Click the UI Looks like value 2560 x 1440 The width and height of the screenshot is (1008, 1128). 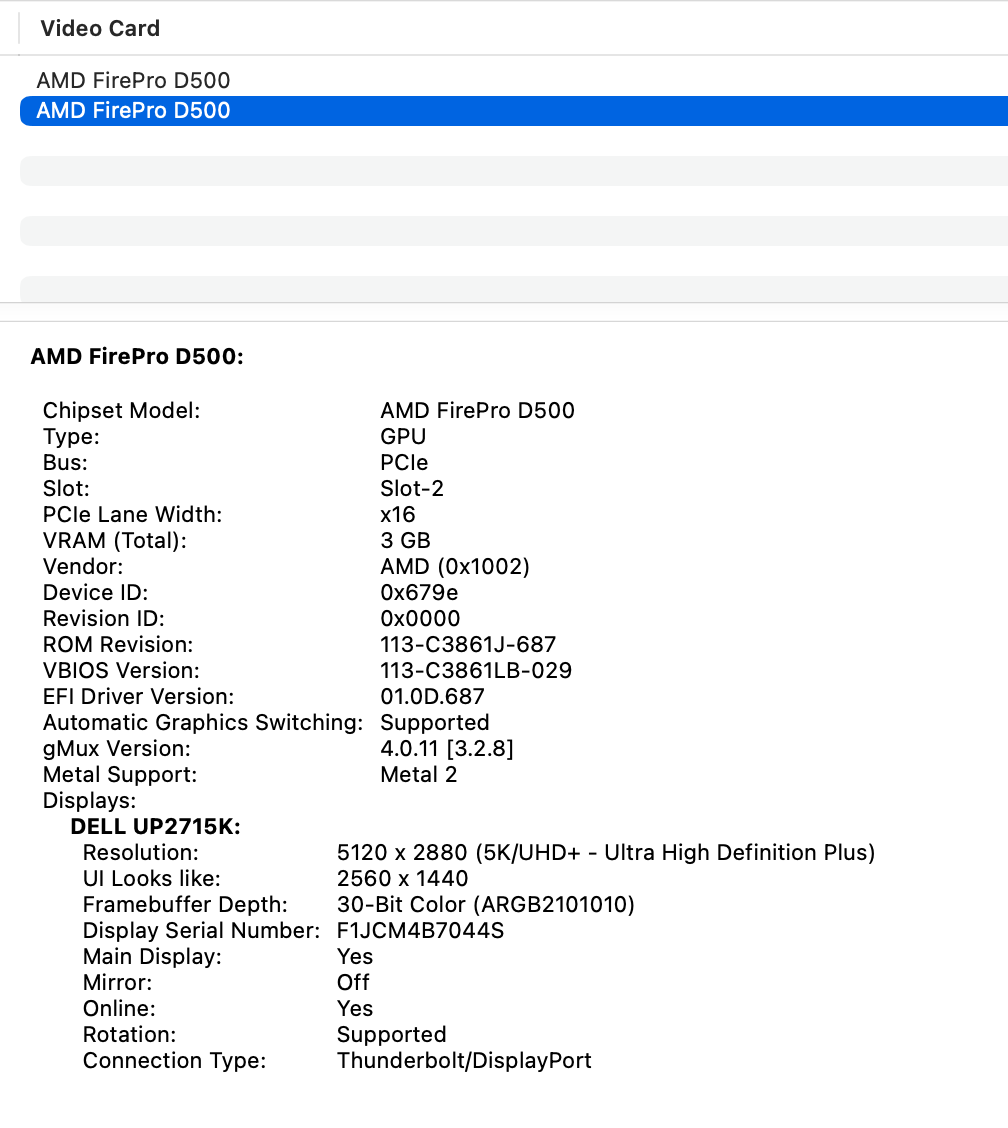pos(402,878)
